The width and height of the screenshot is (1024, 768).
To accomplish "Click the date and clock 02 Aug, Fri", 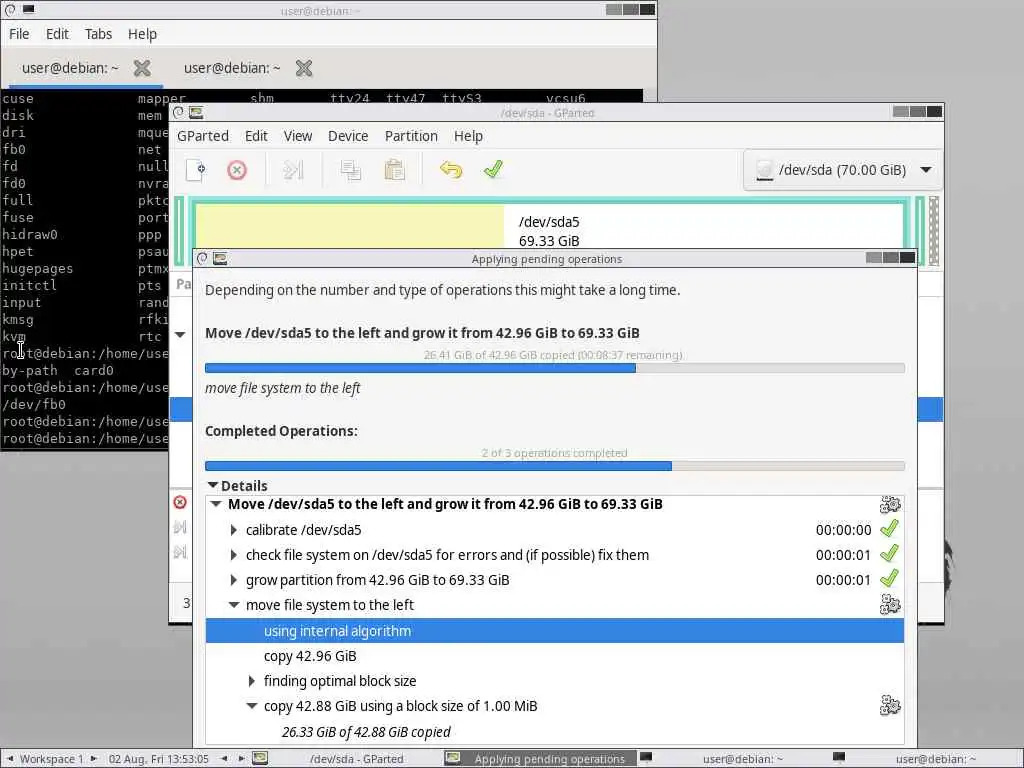I will click(x=159, y=759).
